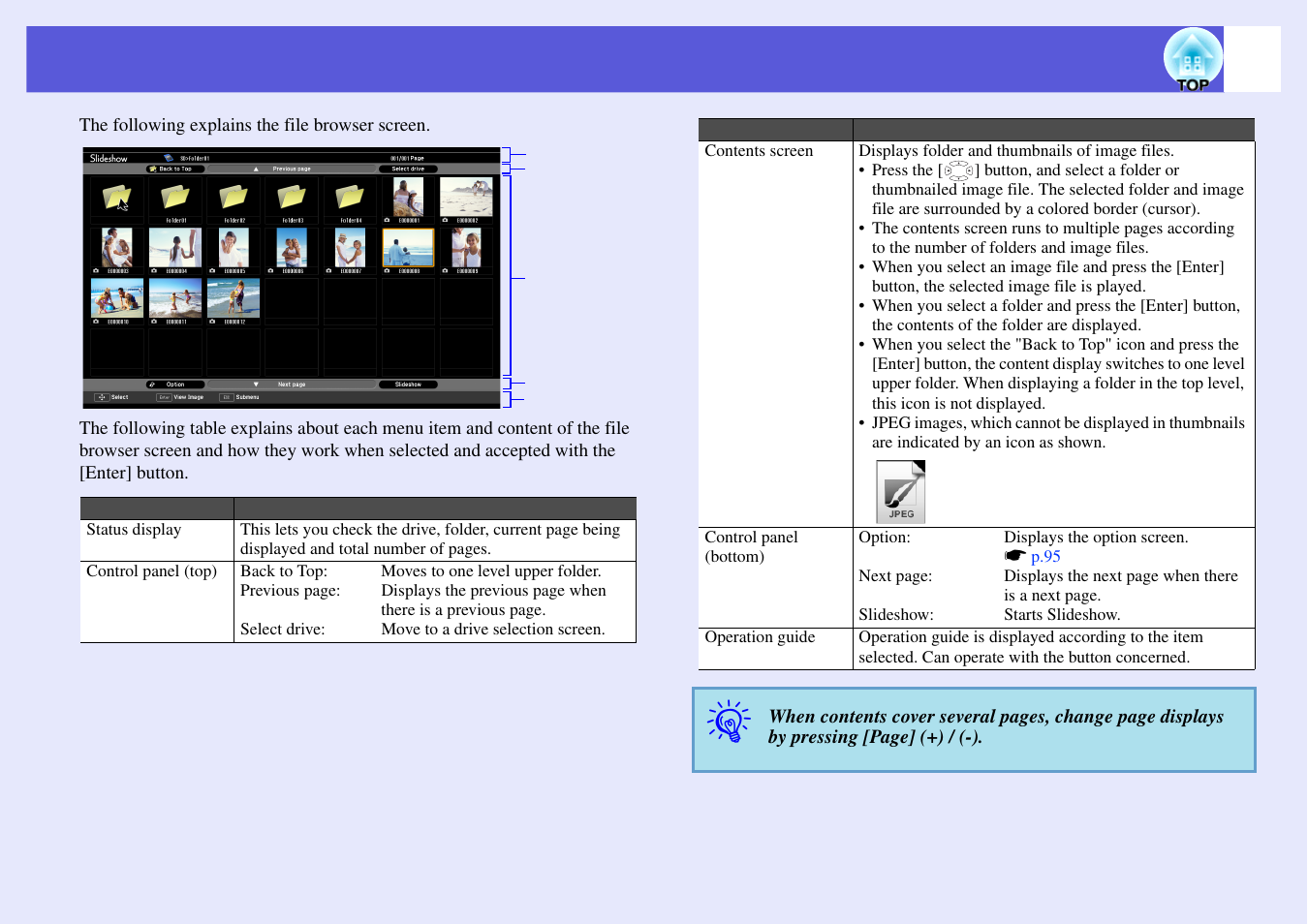Select highlighted thumbnail E0000008
Screen dimensions: 1308x924
(x=408, y=248)
